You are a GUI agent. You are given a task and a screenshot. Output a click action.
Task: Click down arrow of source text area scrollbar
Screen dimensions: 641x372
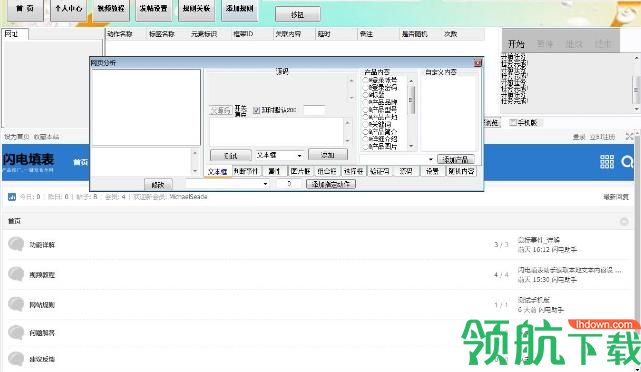(351, 98)
